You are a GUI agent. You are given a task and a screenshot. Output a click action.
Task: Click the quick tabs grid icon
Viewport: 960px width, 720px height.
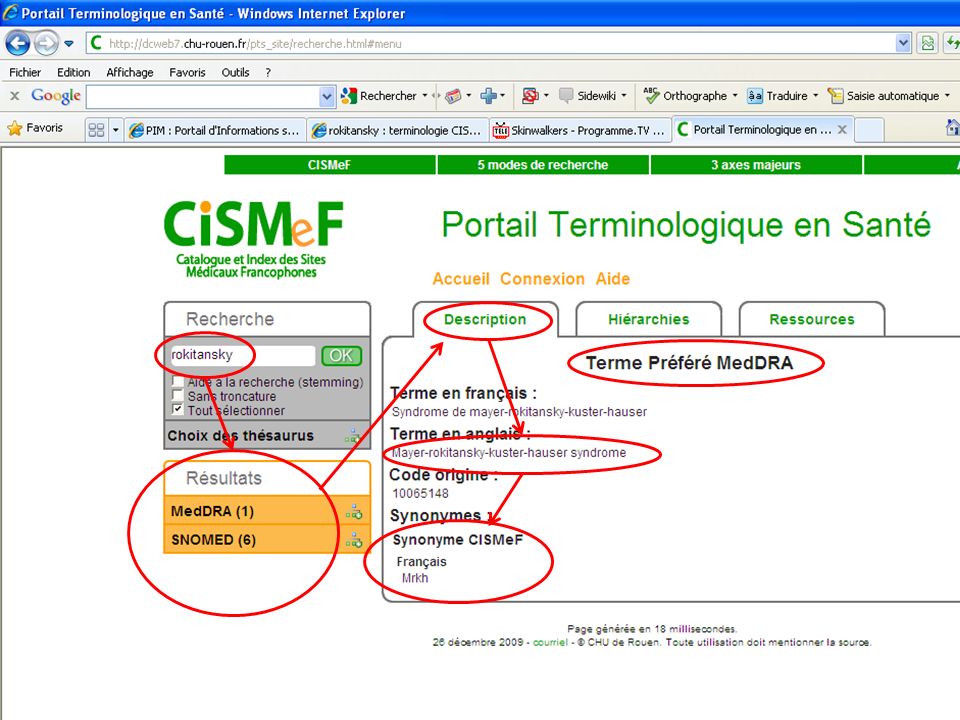(96, 130)
